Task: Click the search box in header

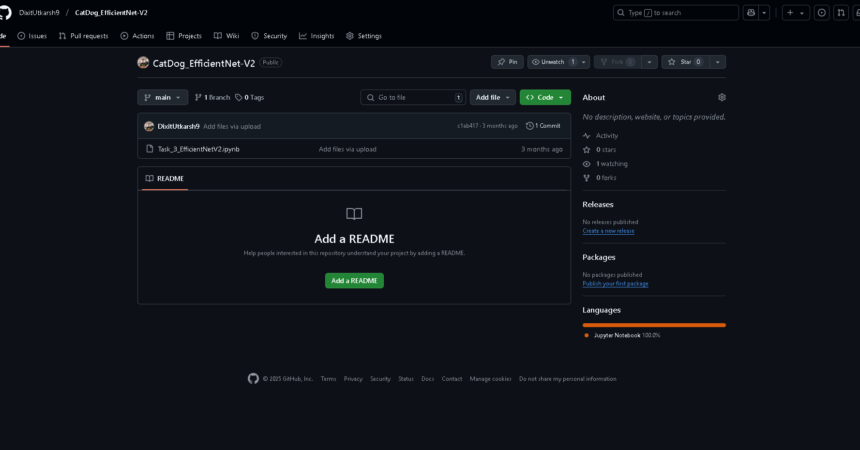Action: [676, 13]
